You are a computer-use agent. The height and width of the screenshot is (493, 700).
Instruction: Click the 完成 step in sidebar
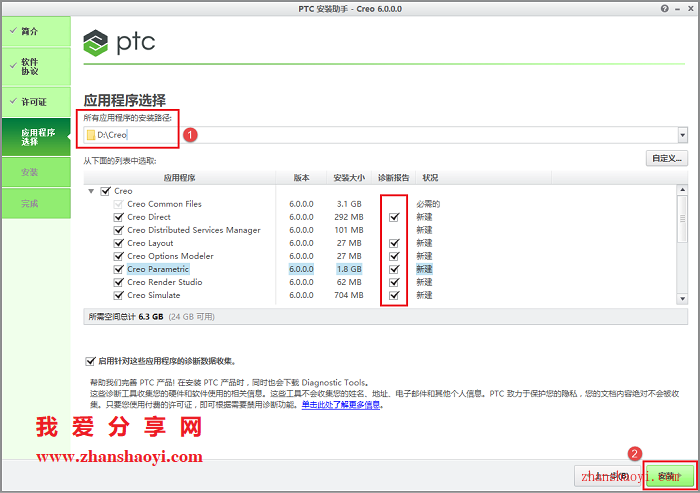(36, 203)
